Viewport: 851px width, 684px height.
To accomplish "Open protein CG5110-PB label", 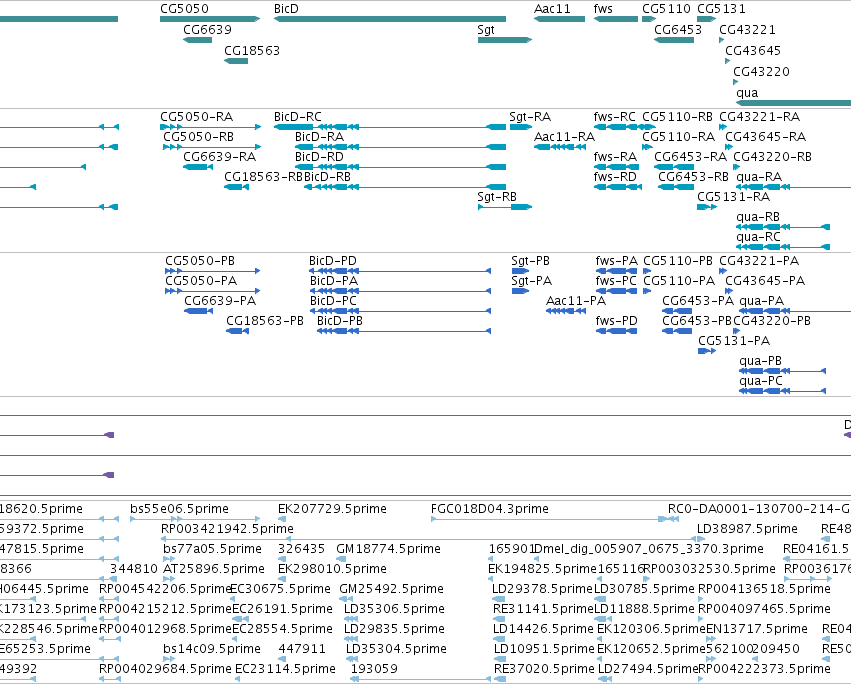I will click(678, 261).
